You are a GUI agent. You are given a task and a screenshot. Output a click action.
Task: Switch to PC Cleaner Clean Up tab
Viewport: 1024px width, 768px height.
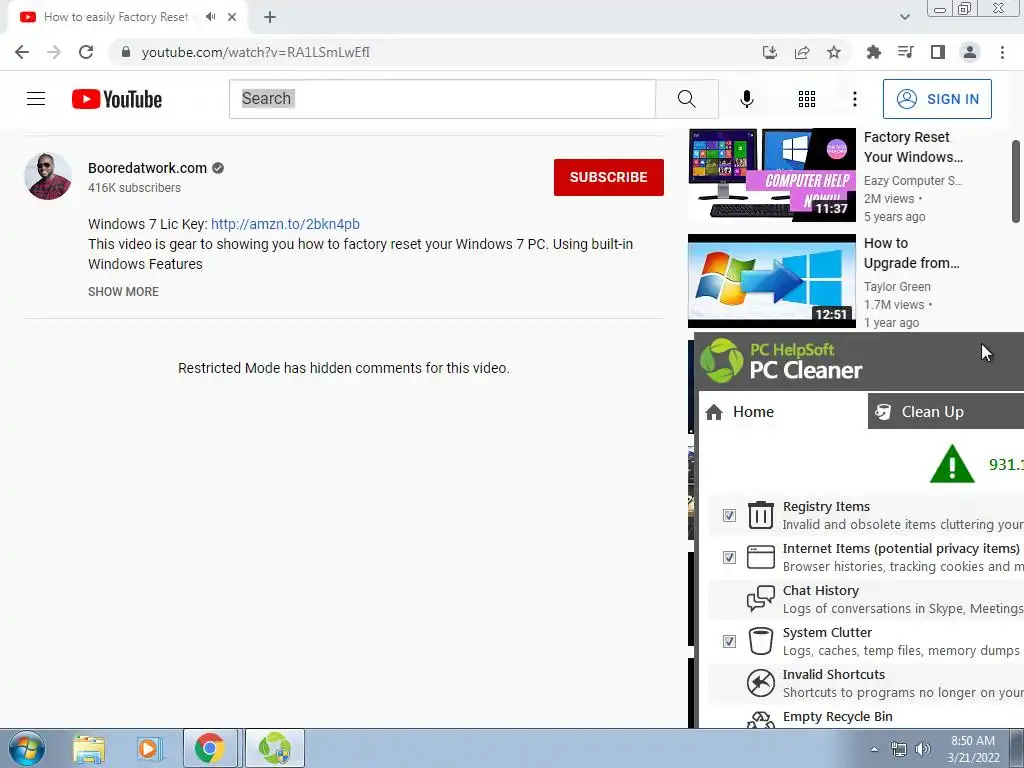point(946,411)
